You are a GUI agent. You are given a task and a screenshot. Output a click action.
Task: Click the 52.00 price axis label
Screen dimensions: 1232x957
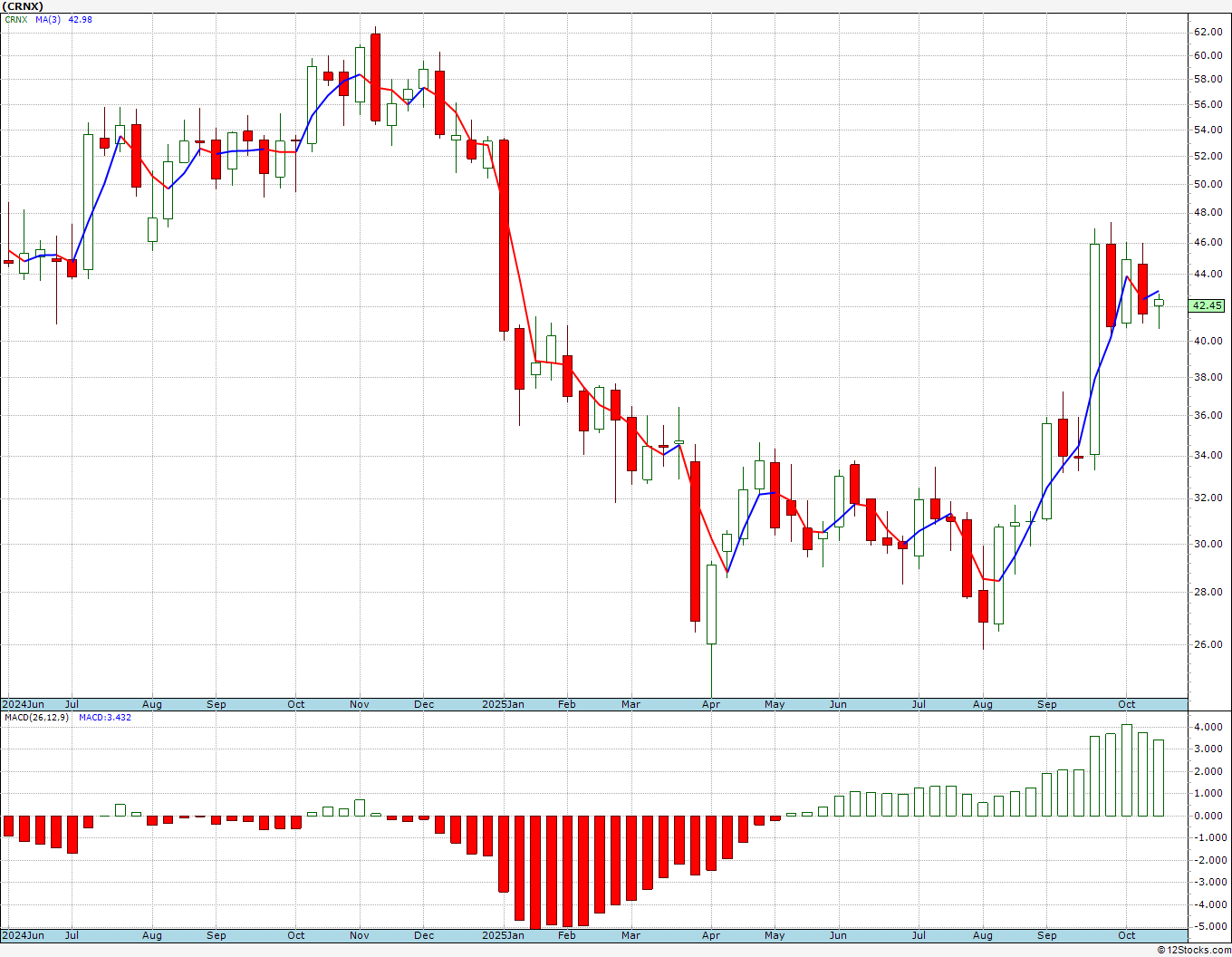pyautogui.click(x=1208, y=156)
